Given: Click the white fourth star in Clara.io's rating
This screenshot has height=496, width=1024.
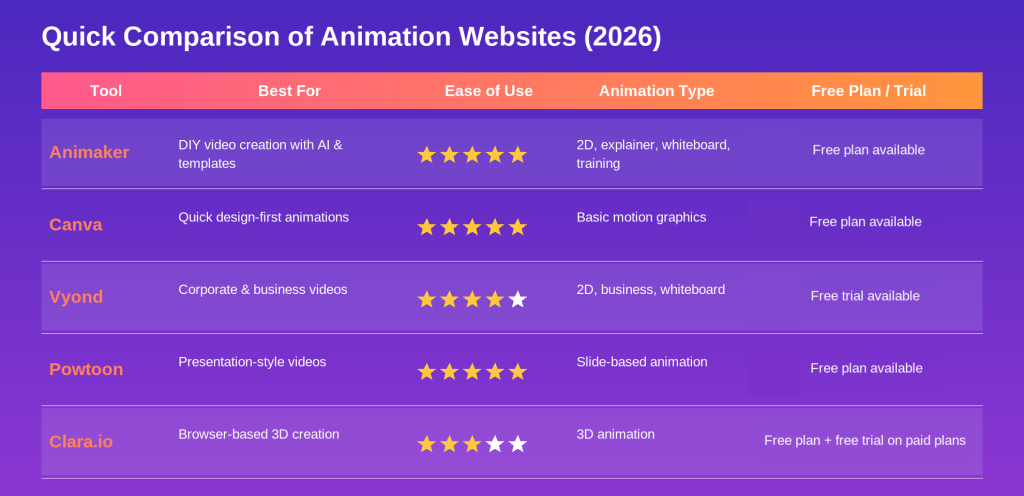Looking at the screenshot, I should point(495,444).
